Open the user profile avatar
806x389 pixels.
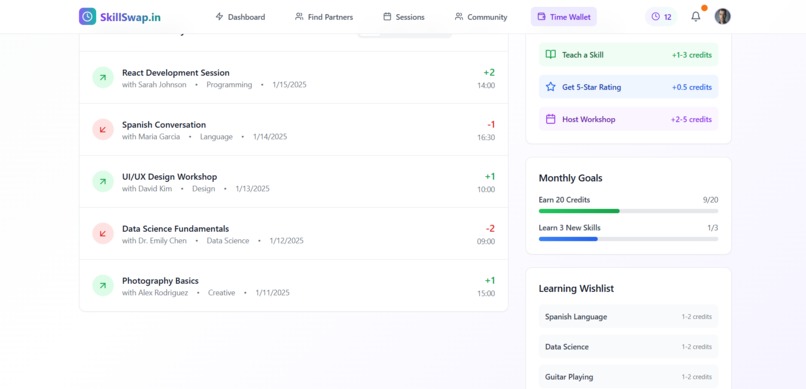(722, 16)
